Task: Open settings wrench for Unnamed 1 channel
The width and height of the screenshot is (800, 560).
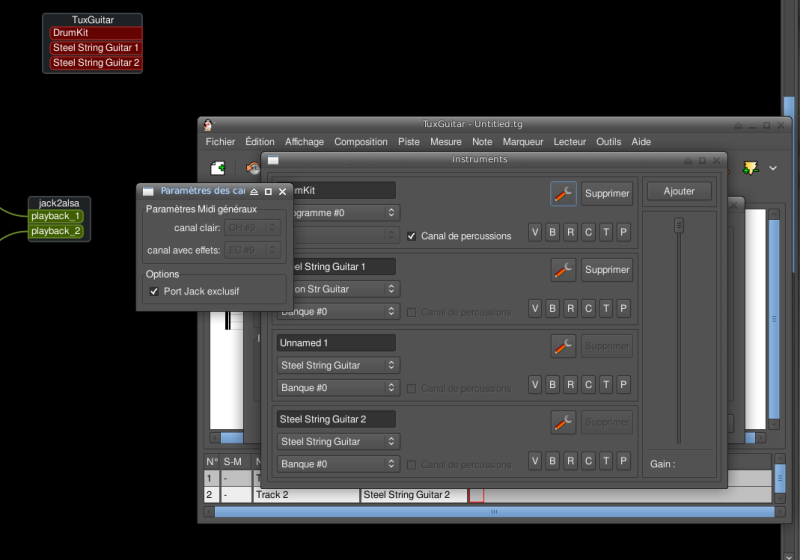Action: click(563, 346)
